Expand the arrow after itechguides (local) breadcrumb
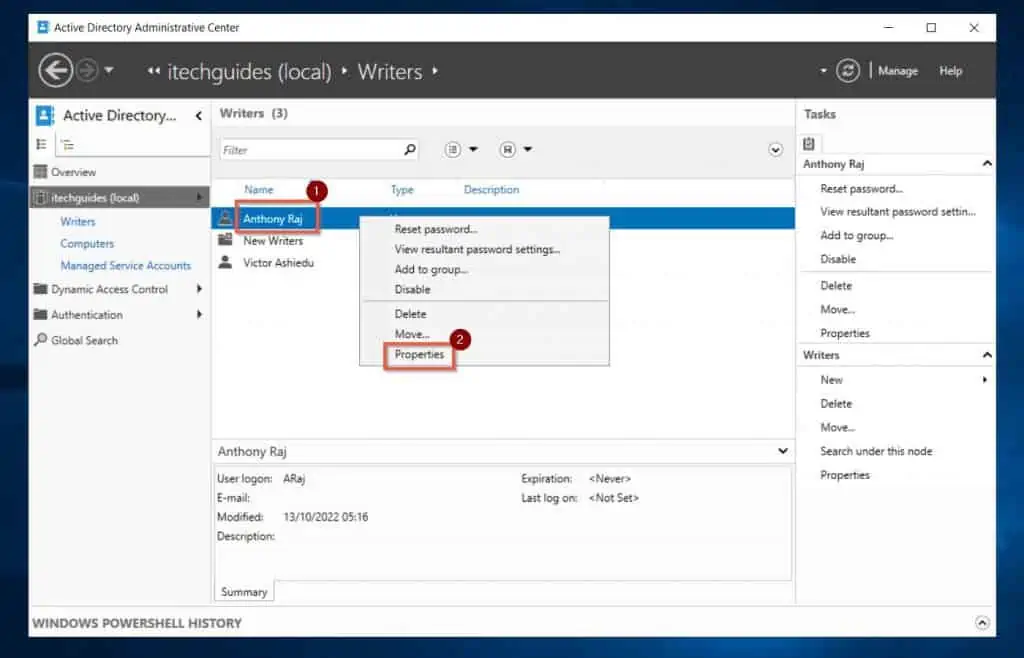 tap(345, 70)
